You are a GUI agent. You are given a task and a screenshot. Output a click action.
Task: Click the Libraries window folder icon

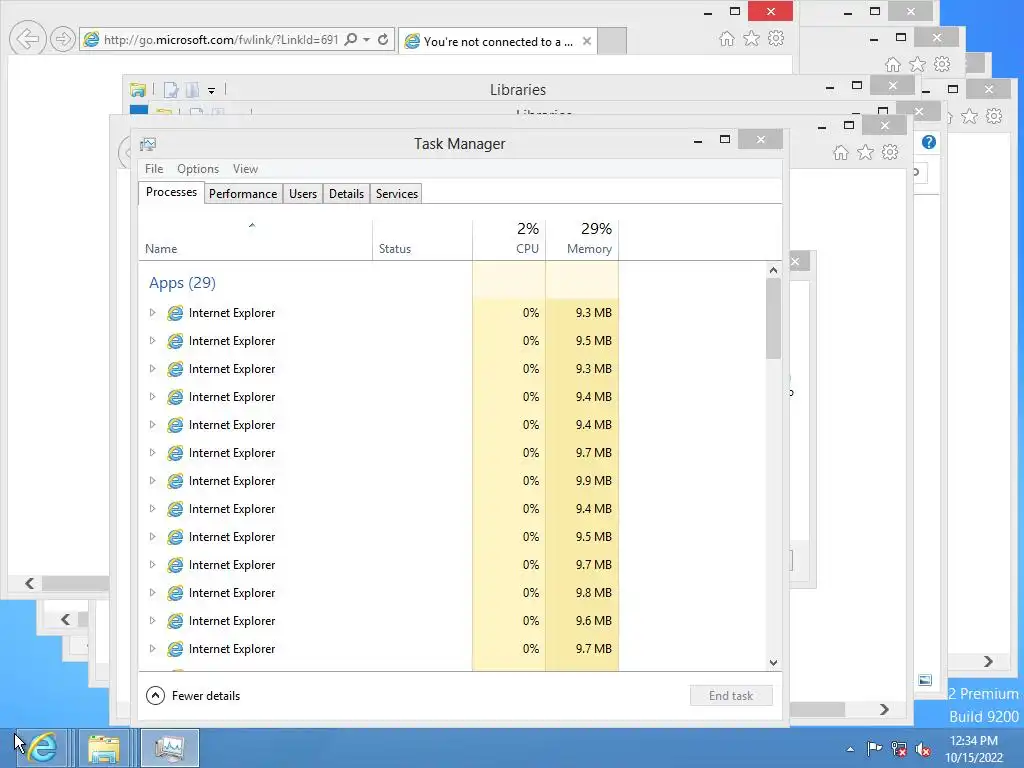[x=138, y=90]
